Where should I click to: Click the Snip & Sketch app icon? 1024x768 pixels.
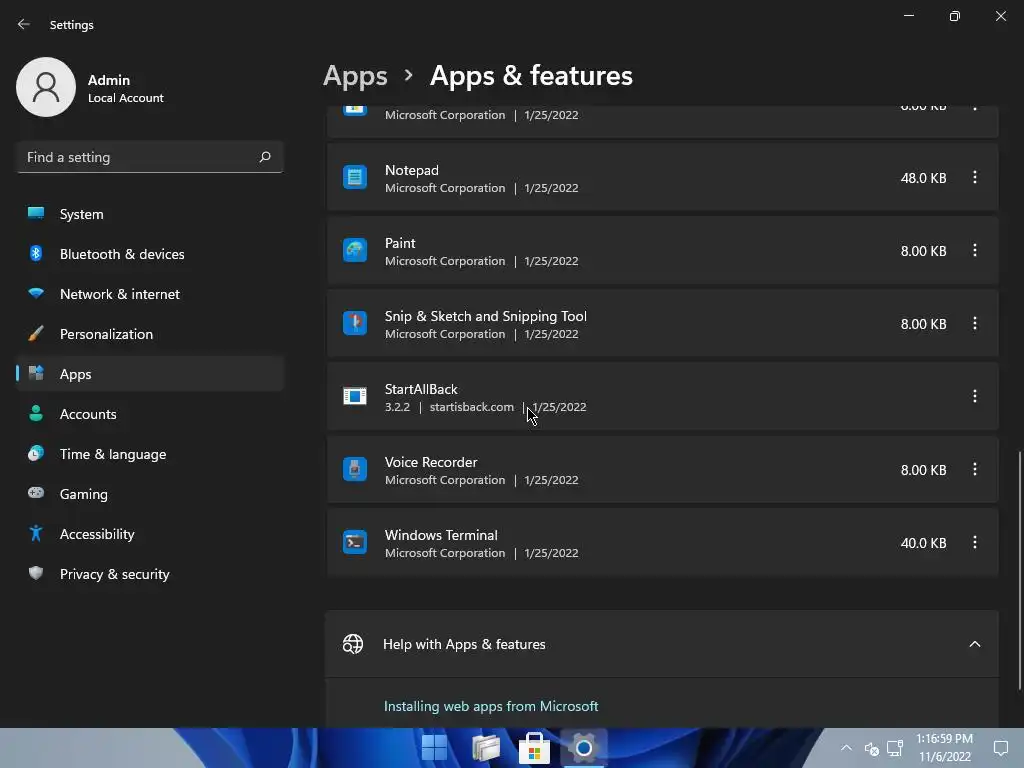pyautogui.click(x=355, y=323)
